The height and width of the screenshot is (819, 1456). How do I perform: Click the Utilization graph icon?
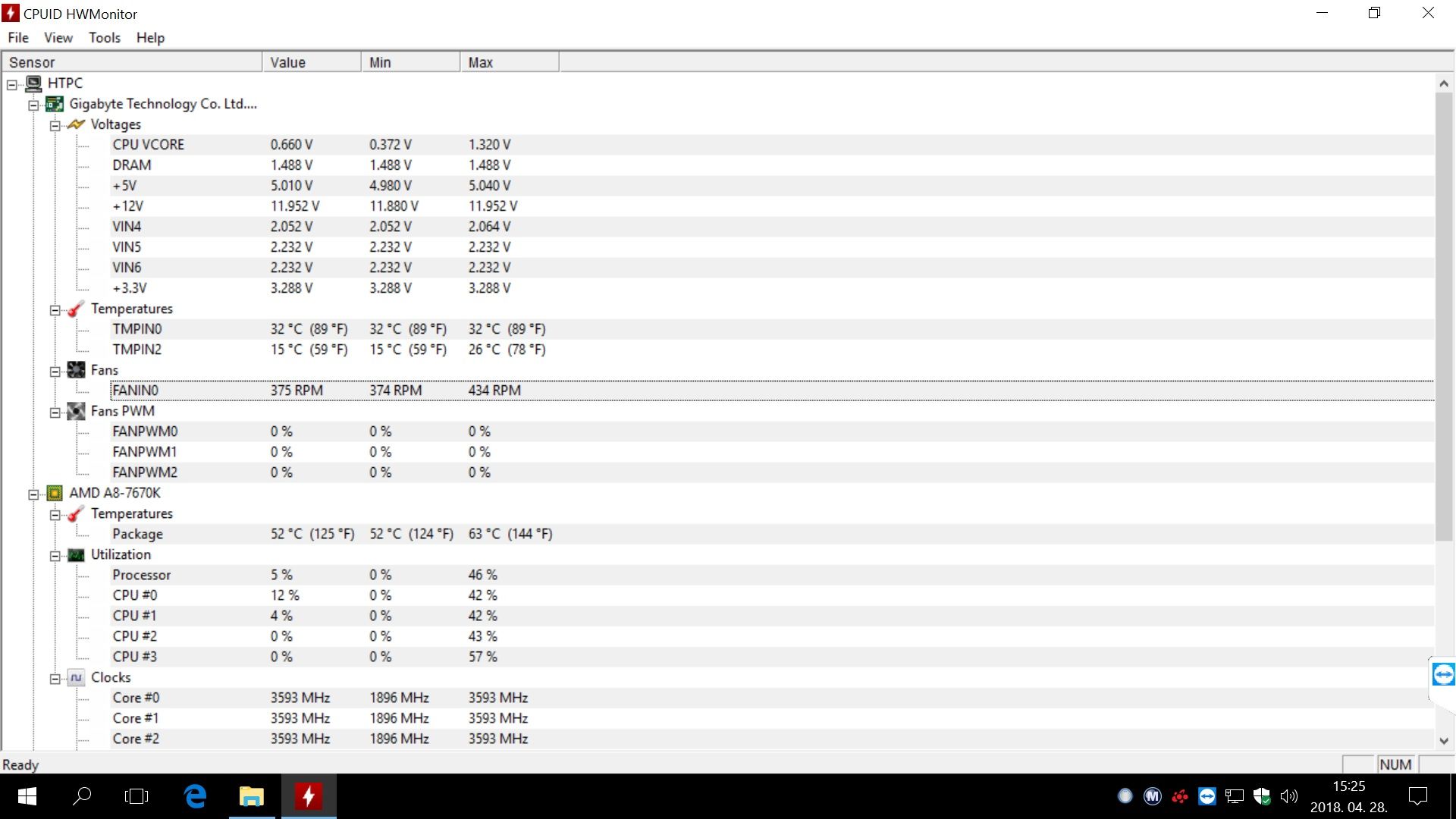[x=76, y=554]
